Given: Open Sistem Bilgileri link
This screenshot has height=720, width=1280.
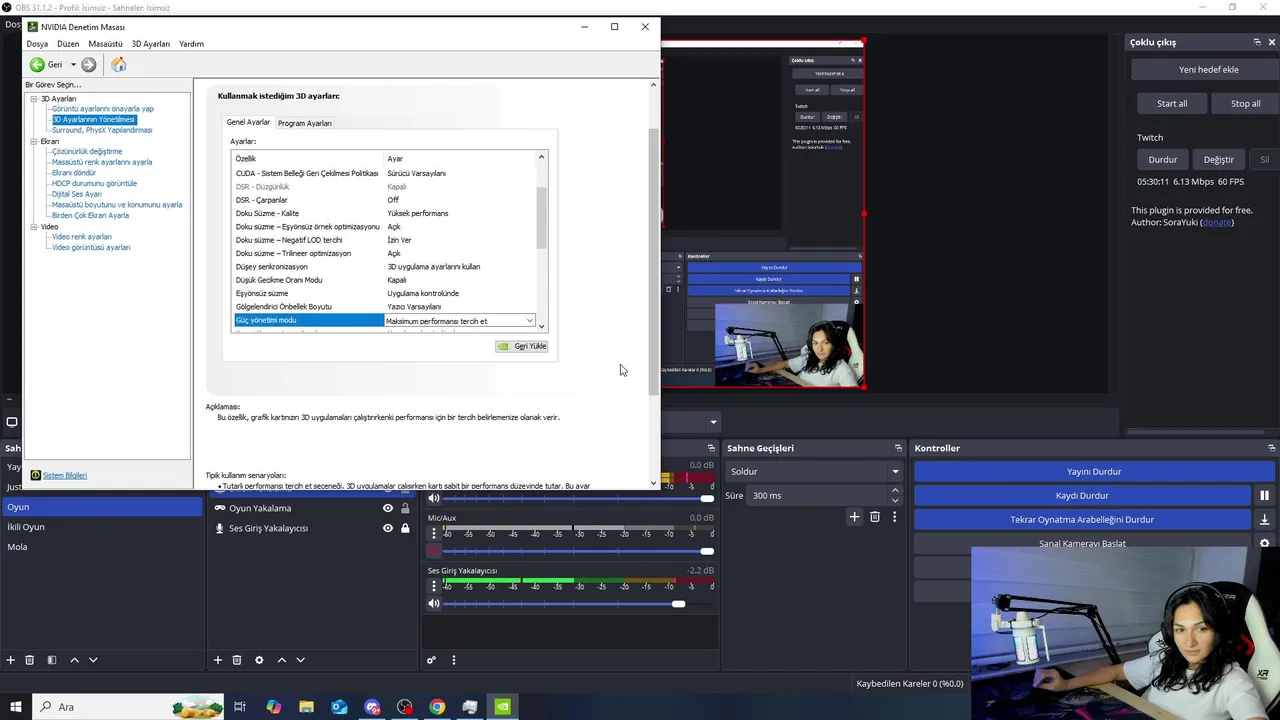Looking at the screenshot, I should coord(65,475).
